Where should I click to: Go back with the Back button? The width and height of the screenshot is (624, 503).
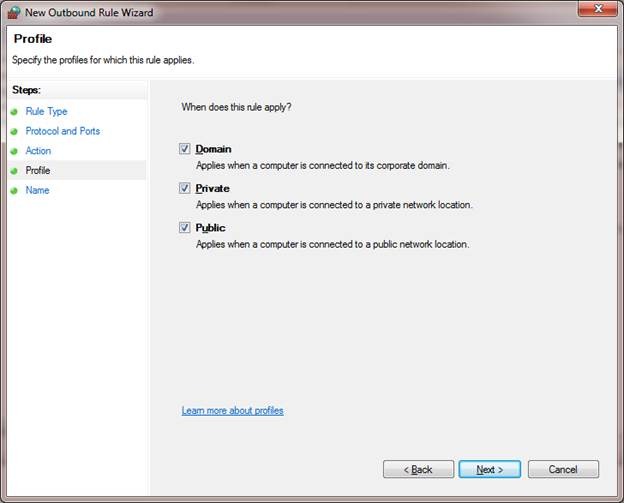pos(418,469)
